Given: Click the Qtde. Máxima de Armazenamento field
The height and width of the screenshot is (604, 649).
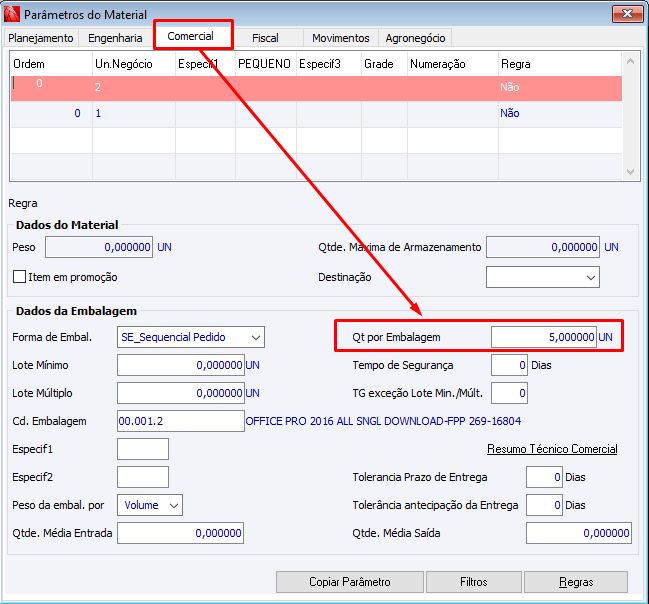Looking at the screenshot, I should click(x=543, y=247).
